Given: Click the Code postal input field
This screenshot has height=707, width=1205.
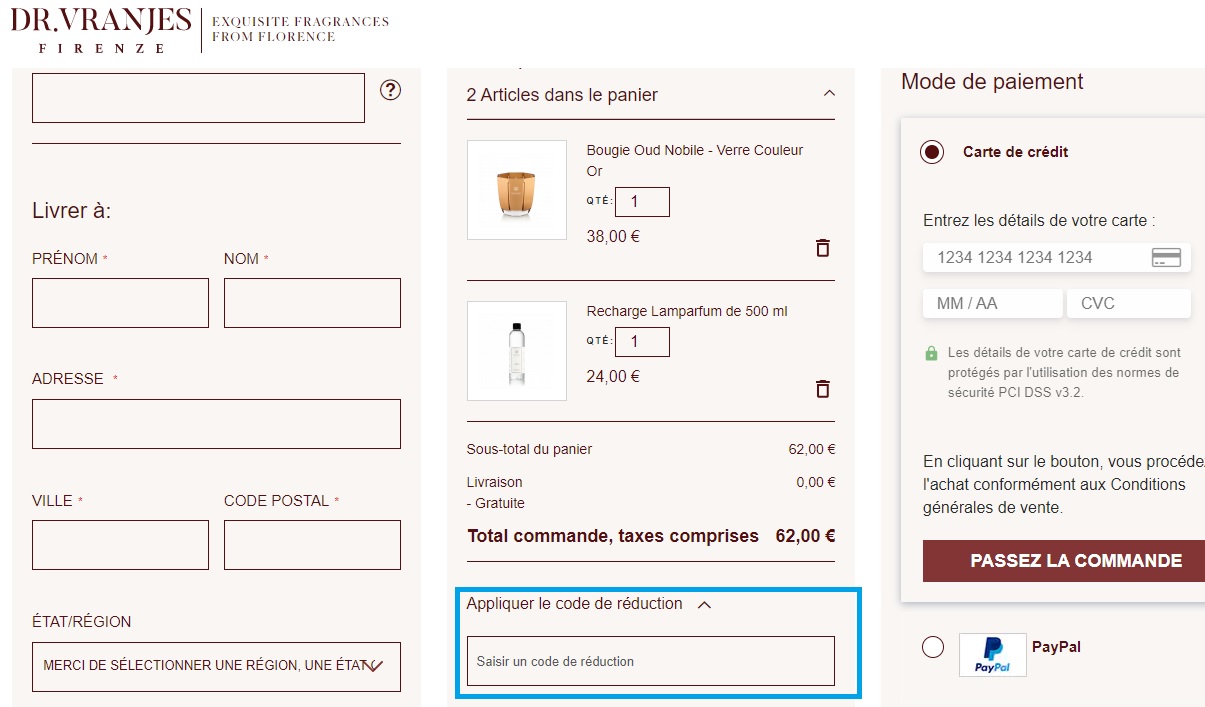Looking at the screenshot, I should coord(312,545).
